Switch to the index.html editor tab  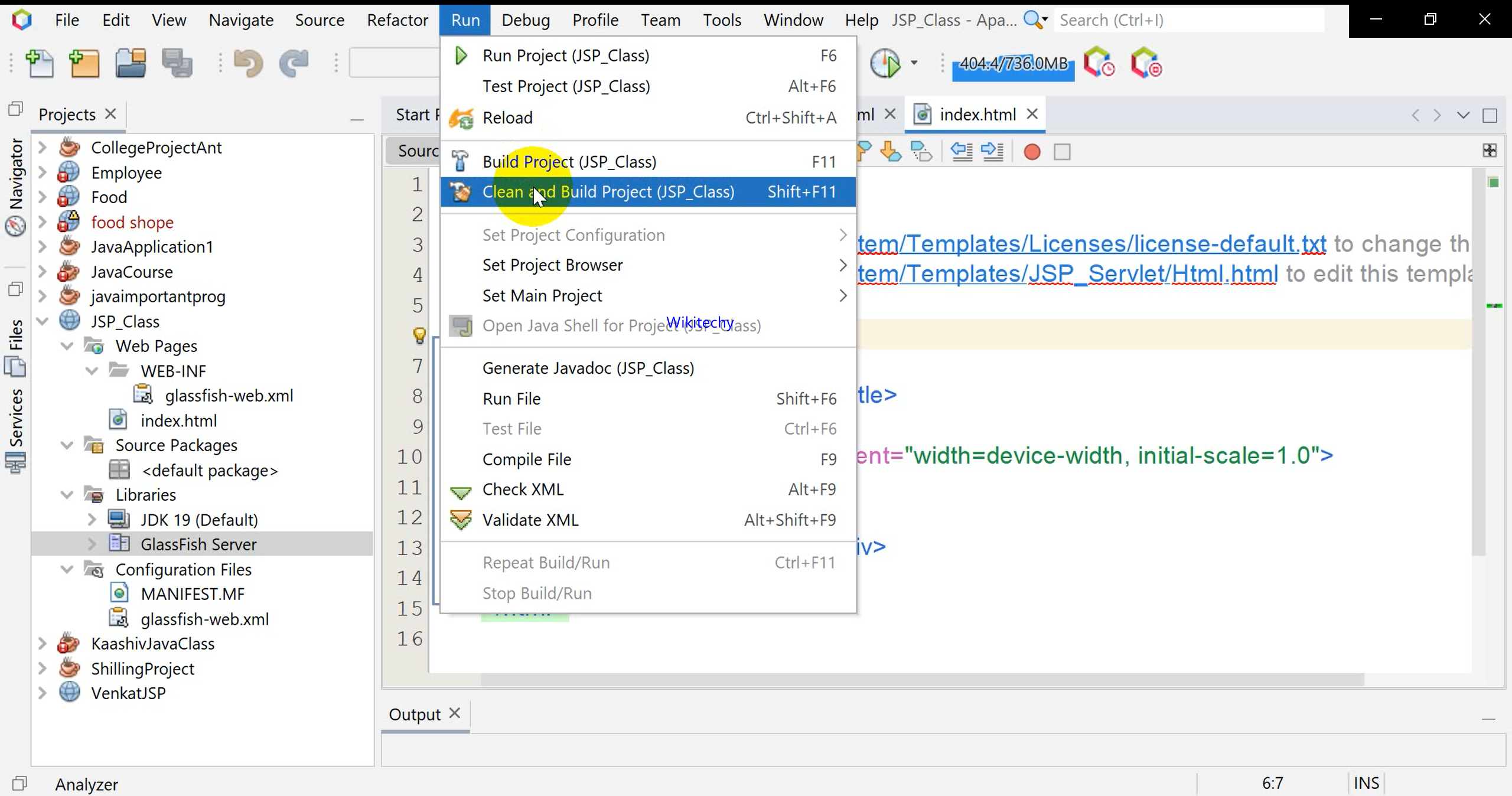coord(977,115)
